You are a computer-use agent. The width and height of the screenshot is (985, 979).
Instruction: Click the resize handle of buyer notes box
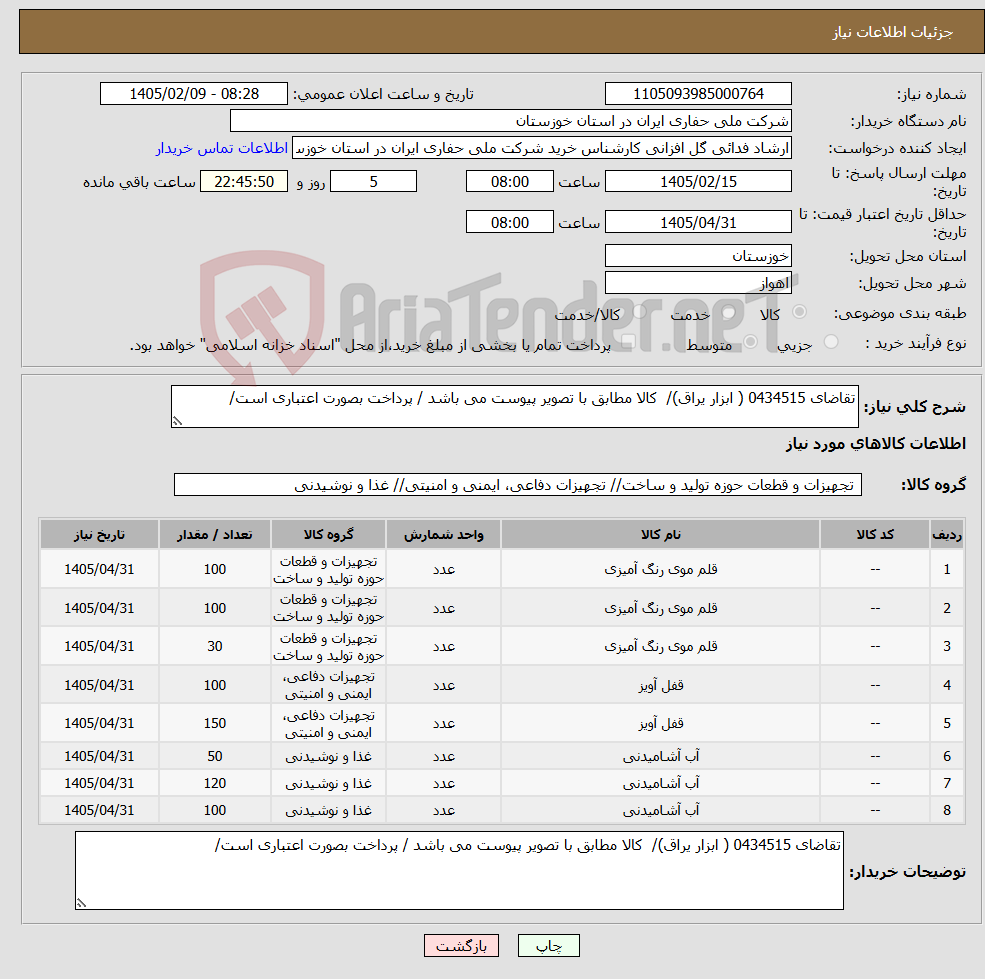(81, 903)
